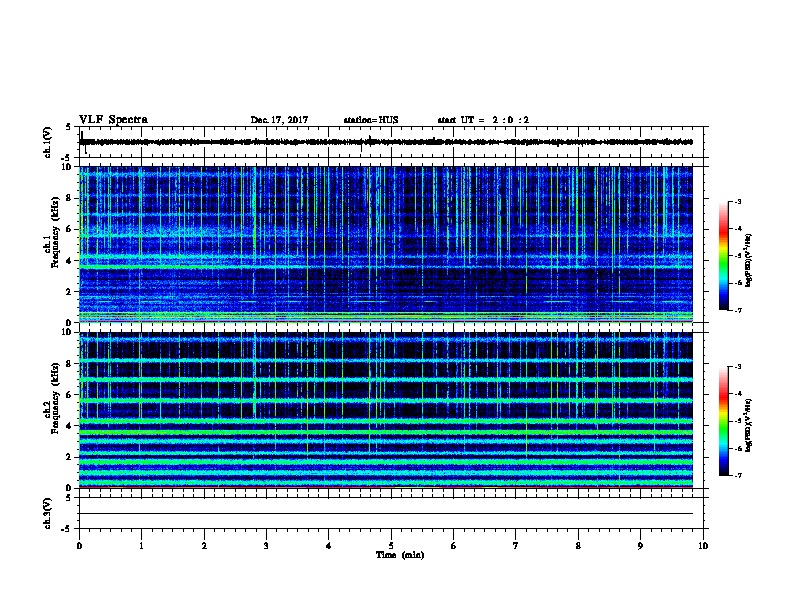Image resolution: width=792 pixels, height=612 pixels.
Task: Click the "8" frequency tick of the ch.1 spectrogram
Action: click(70, 198)
